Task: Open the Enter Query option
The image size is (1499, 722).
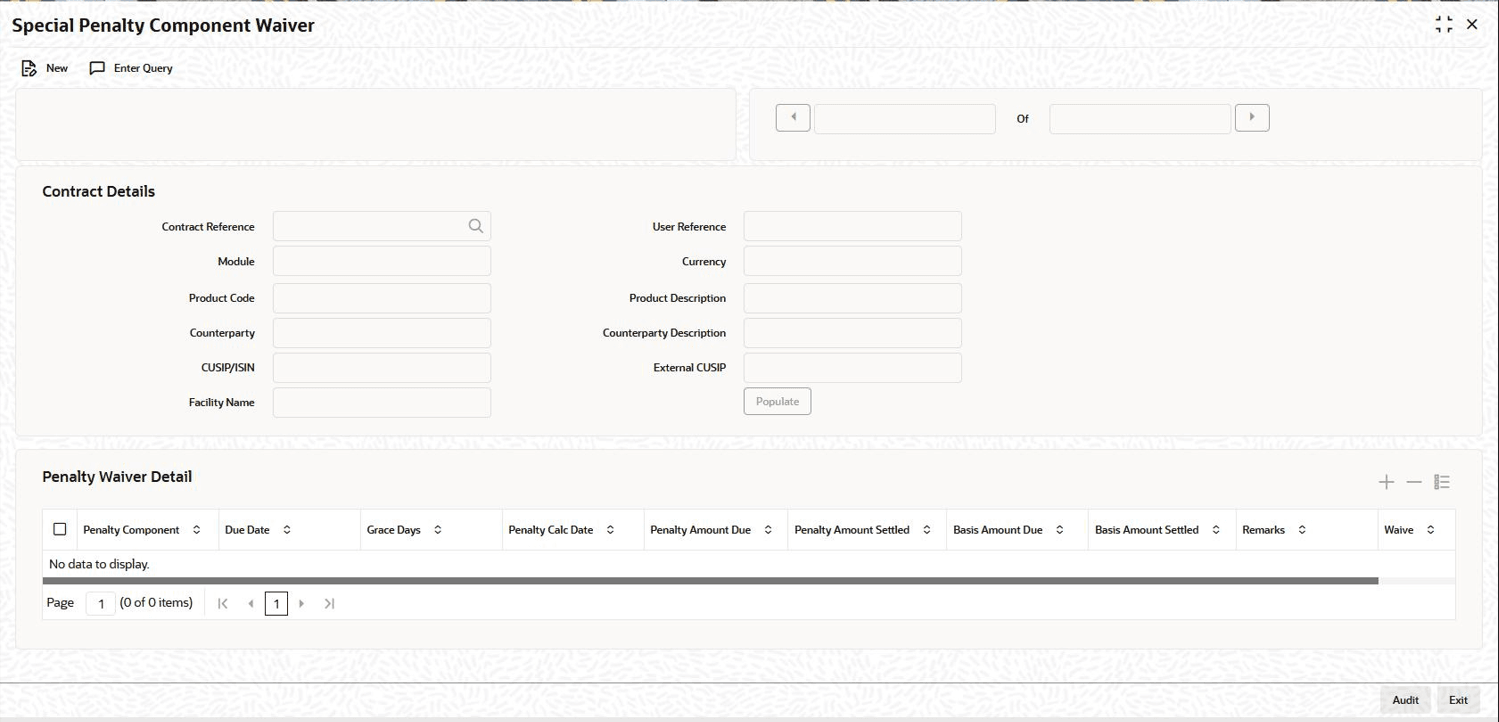Action: click(131, 68)
